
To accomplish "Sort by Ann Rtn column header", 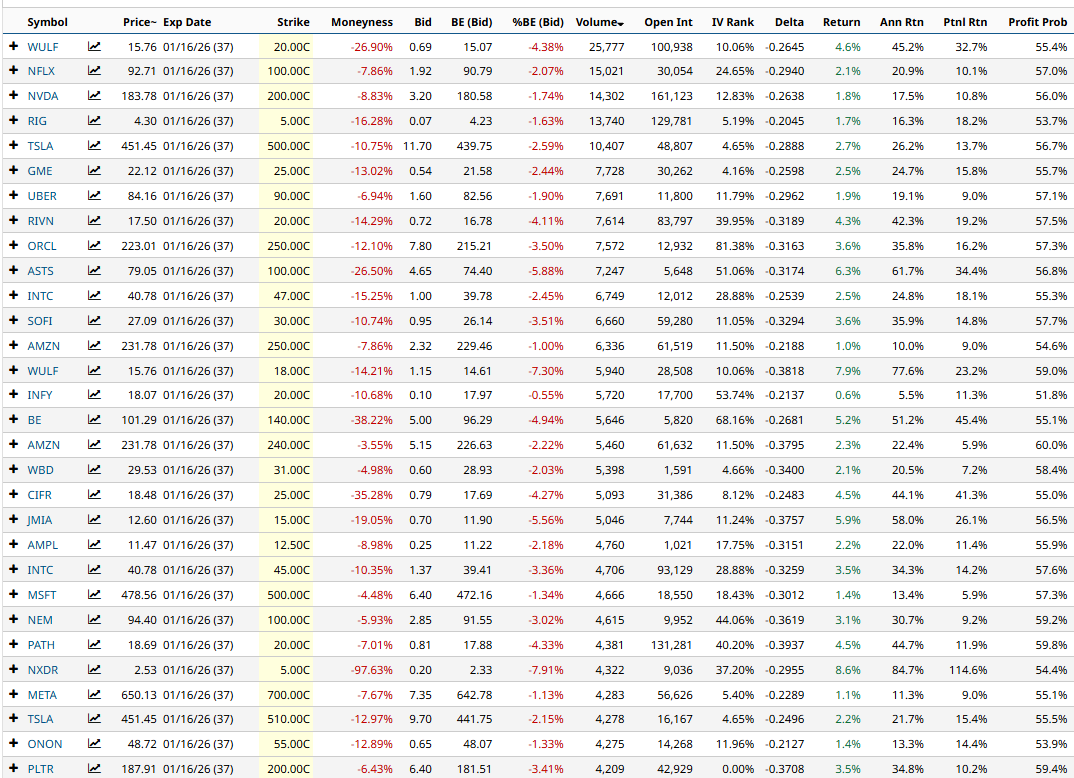I will pos(901,22).
